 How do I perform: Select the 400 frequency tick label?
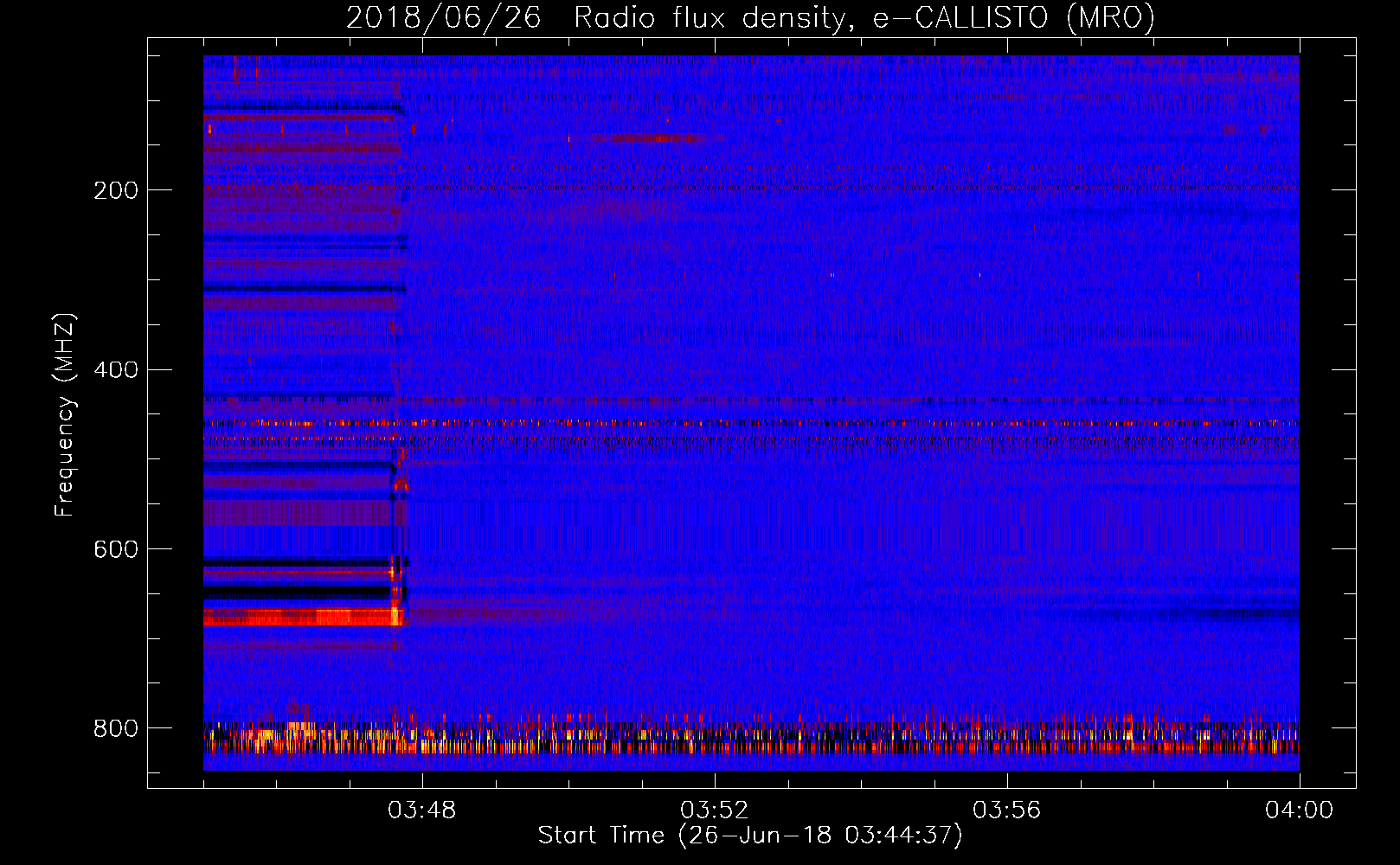[x=116, y=369]
